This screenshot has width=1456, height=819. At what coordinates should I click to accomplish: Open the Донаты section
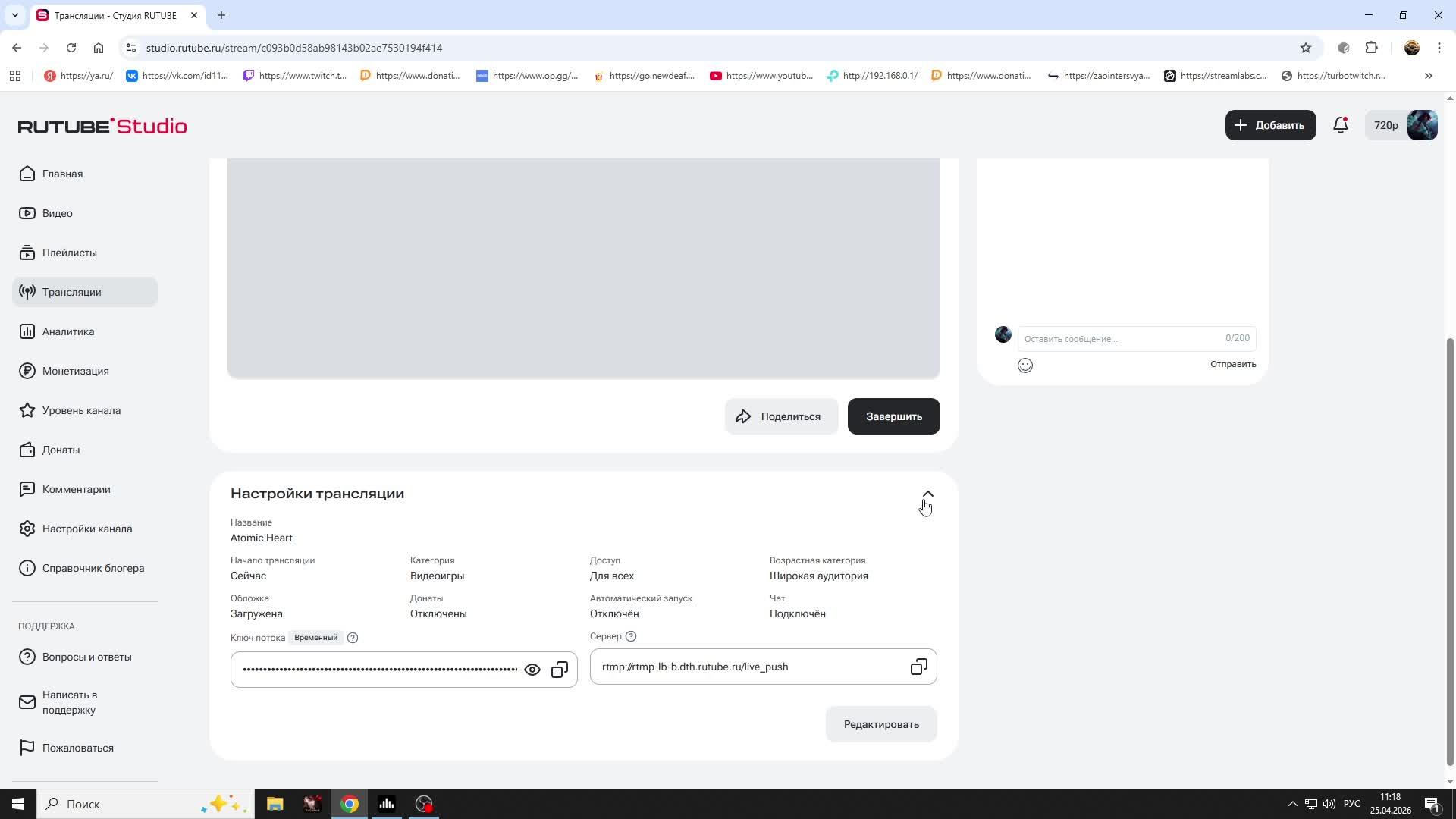61,450
